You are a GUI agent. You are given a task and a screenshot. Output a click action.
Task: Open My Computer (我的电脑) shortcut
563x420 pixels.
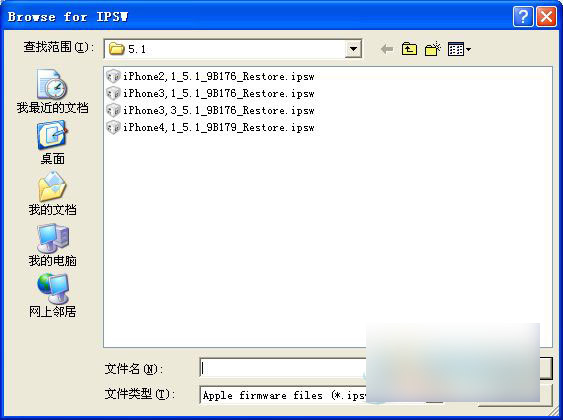click(52, 245)
